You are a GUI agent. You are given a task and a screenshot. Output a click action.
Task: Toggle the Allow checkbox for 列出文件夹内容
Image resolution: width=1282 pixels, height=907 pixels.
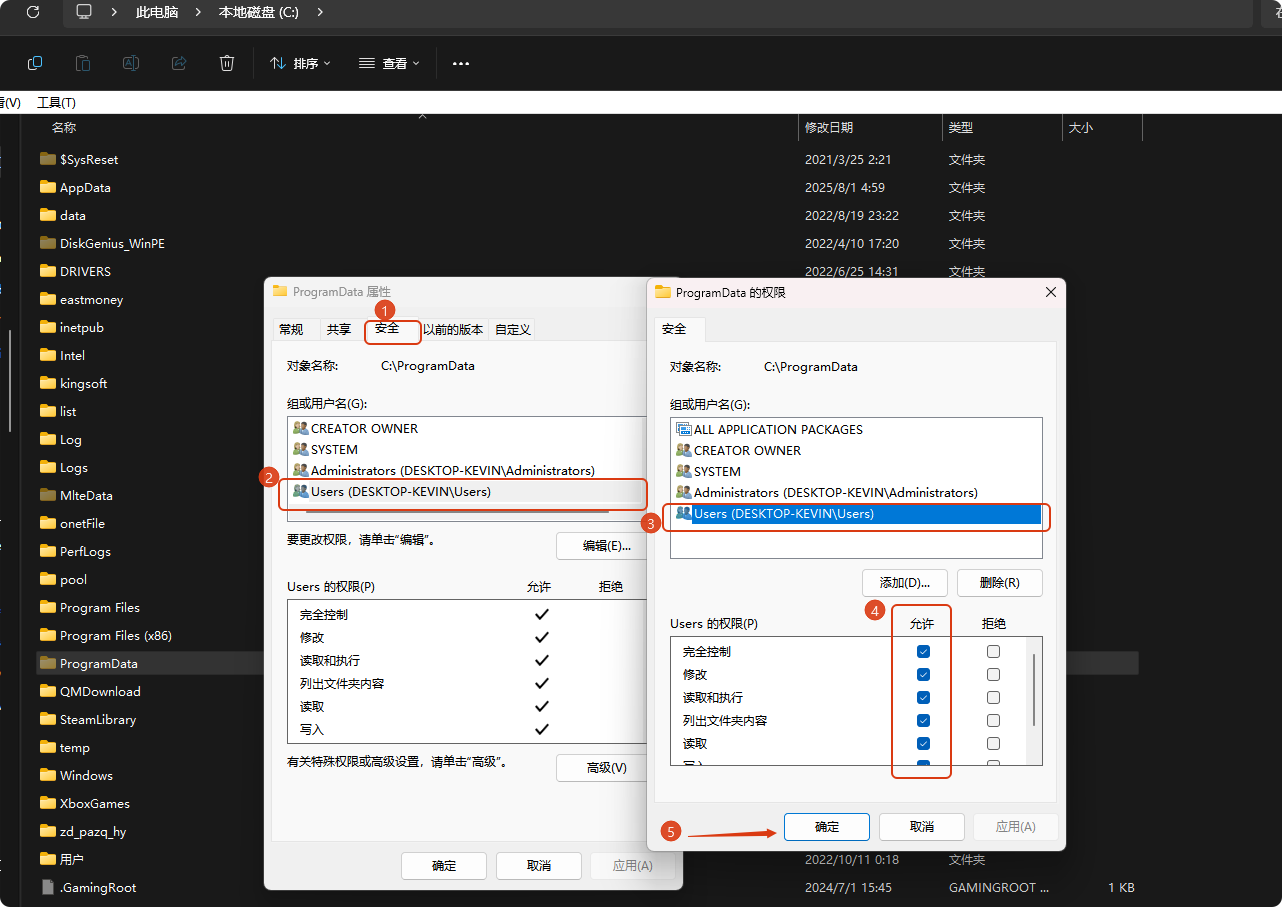point(923,720)
